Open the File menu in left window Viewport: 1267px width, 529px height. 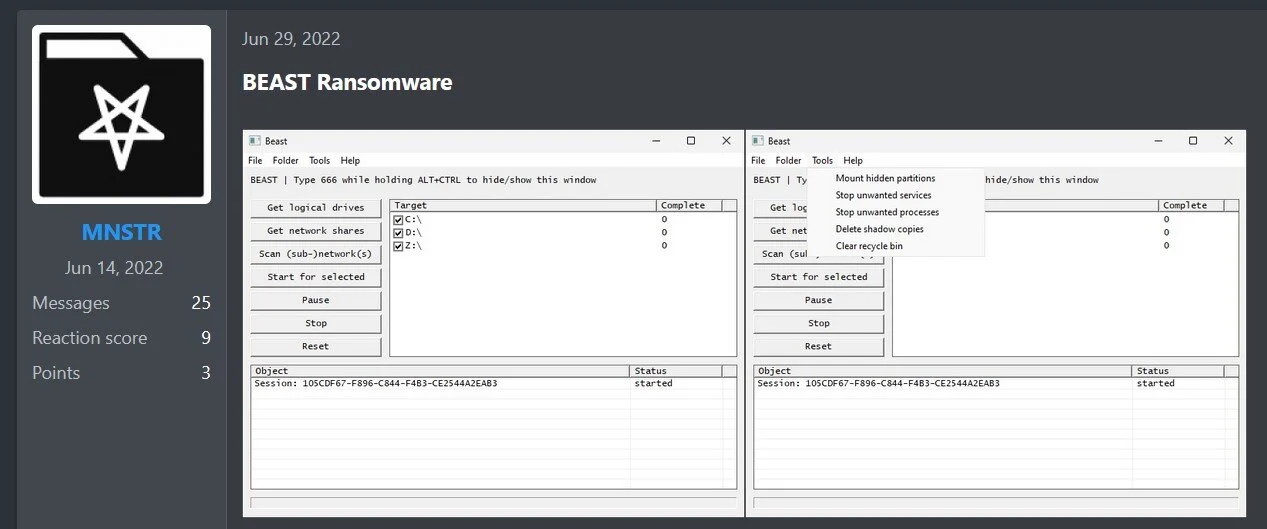coord(255,160)
